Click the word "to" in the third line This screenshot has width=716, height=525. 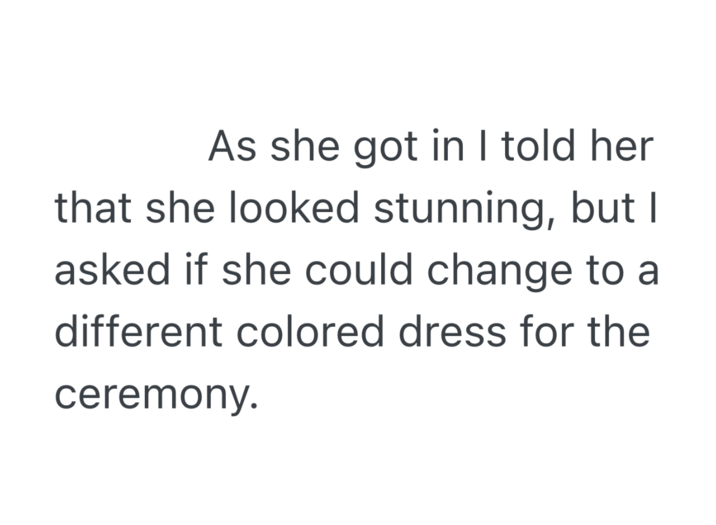pos(603,270)
